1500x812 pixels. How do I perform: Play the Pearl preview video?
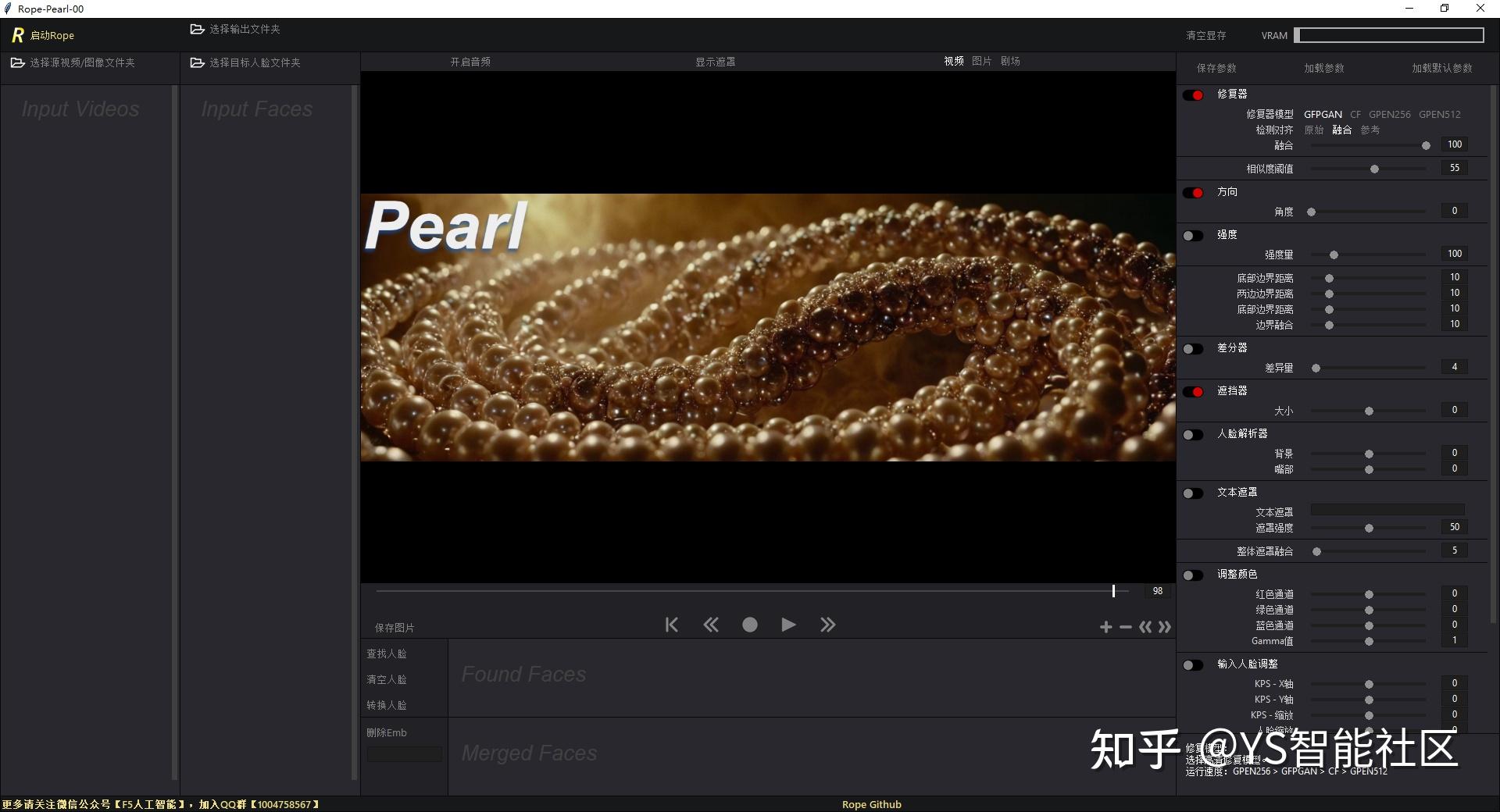coord(788,625)
